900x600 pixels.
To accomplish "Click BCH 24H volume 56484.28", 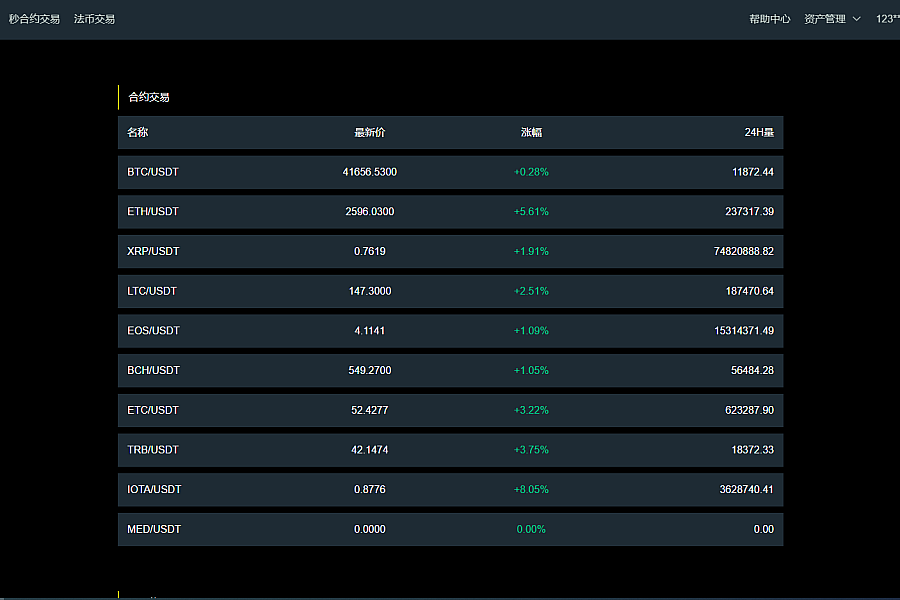I will coord(752,370).
